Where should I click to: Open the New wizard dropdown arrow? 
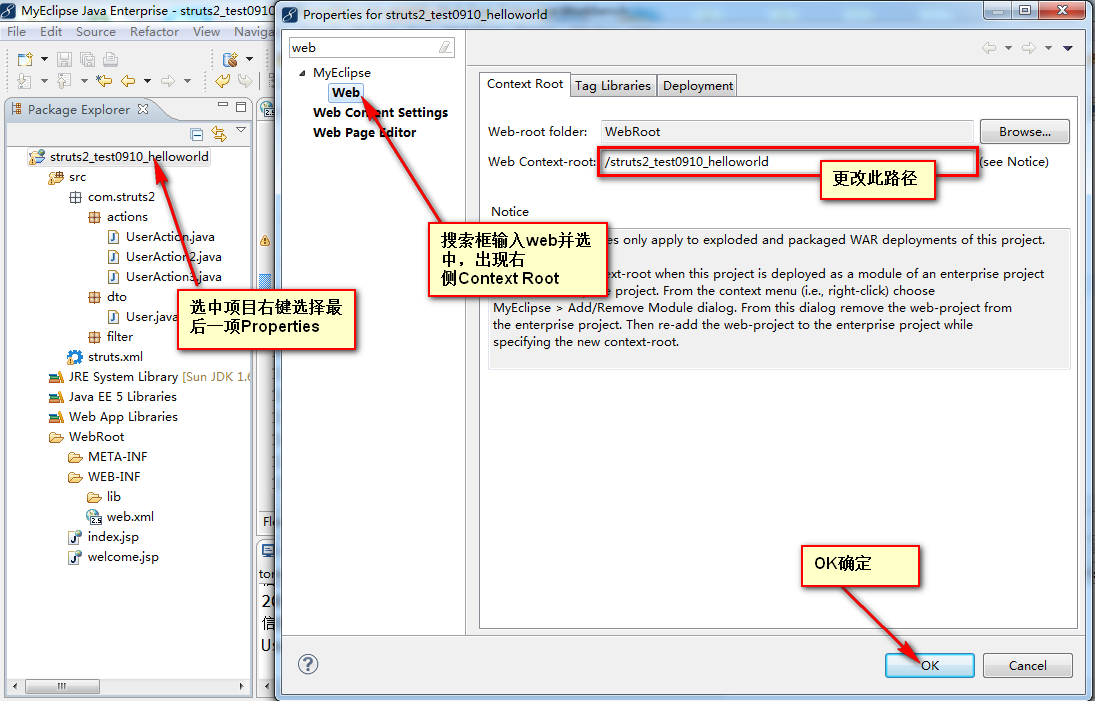(x=44, y=60)
